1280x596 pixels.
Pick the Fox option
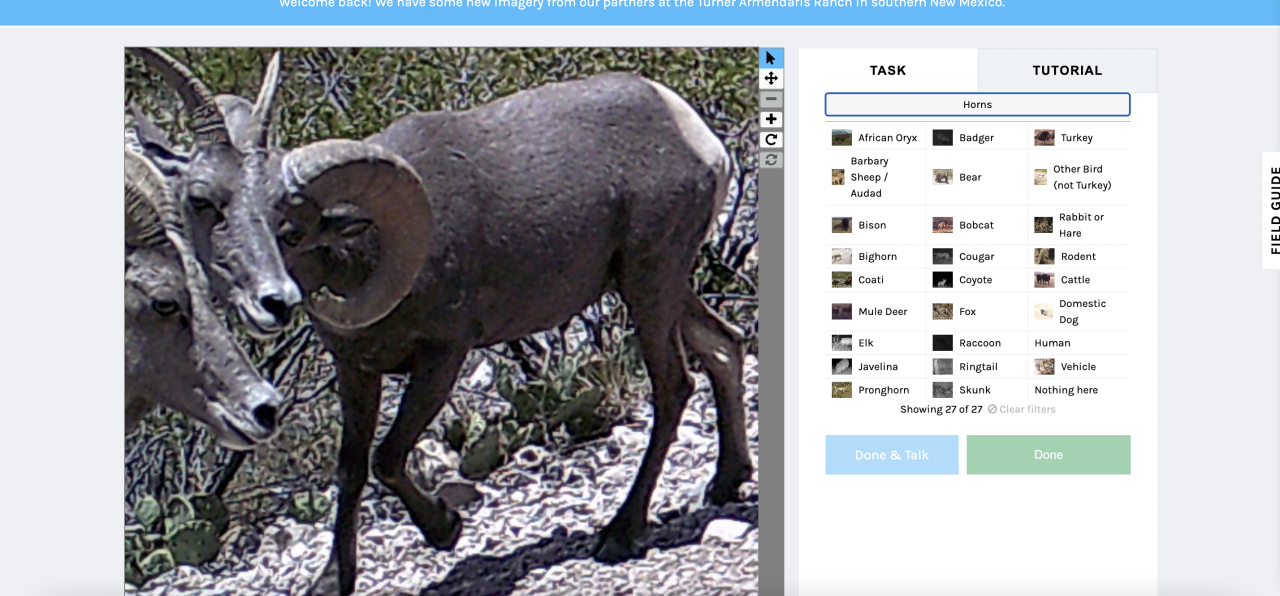click(x=976, y=312)
